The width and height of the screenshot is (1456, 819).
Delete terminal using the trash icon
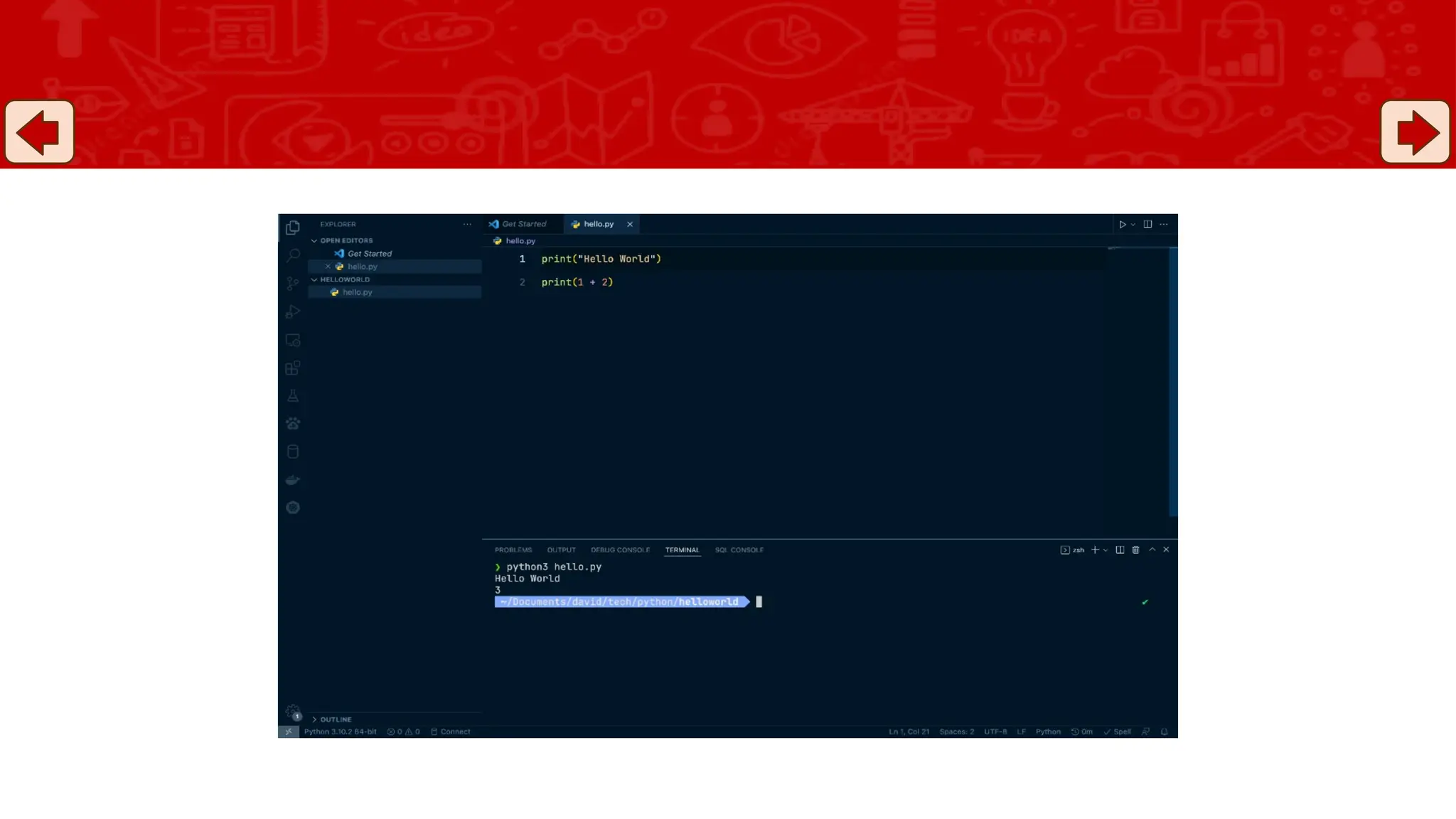(1135, 550)
